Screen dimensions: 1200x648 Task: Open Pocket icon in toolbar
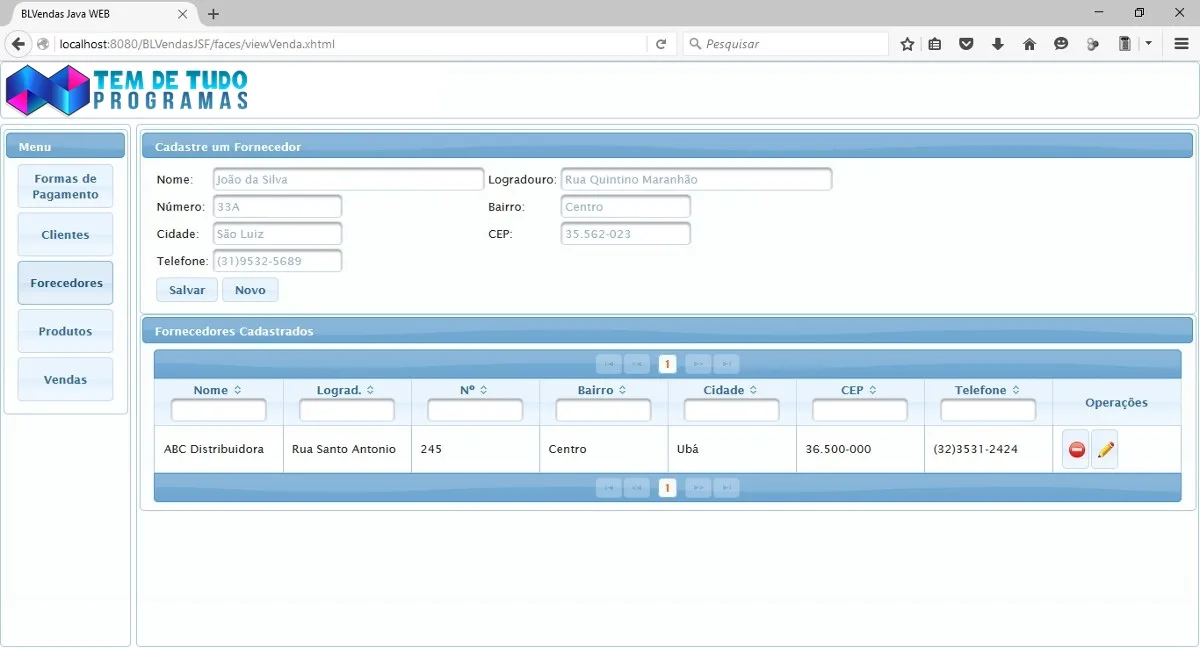pyautogui.click(x=966, y=44)
